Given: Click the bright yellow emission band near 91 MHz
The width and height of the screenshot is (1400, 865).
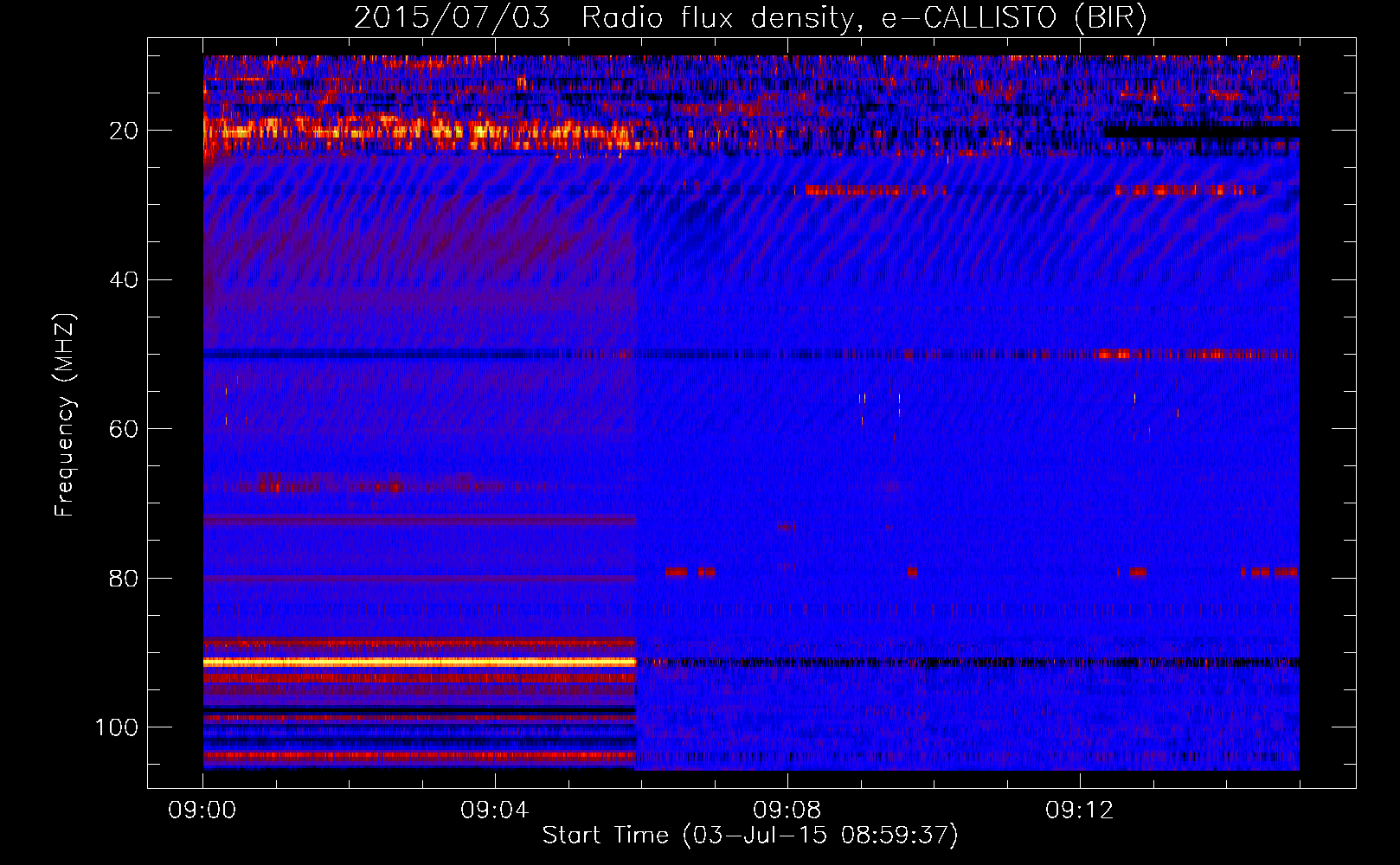Looking at the screenshot, I should [420, 662].
